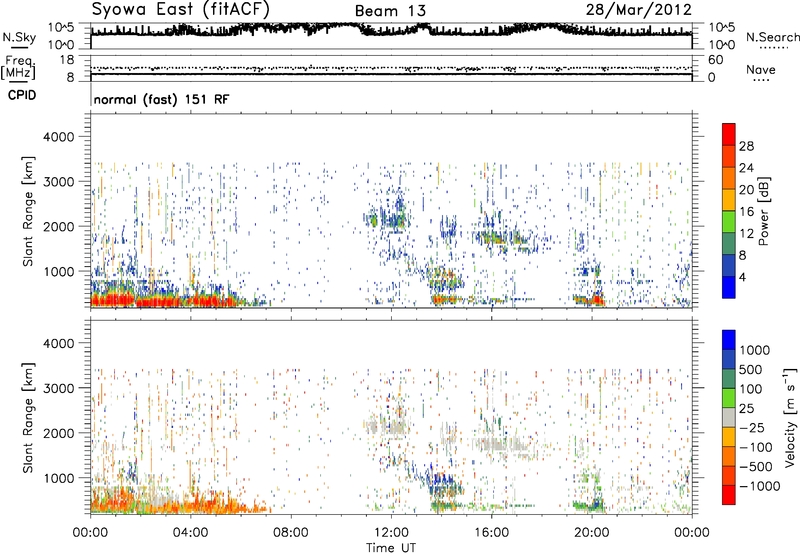The height and width of the screenshot is (554, 800).
Task: Click the '4' label on Power colorbar
Action: tap(742, 277)
